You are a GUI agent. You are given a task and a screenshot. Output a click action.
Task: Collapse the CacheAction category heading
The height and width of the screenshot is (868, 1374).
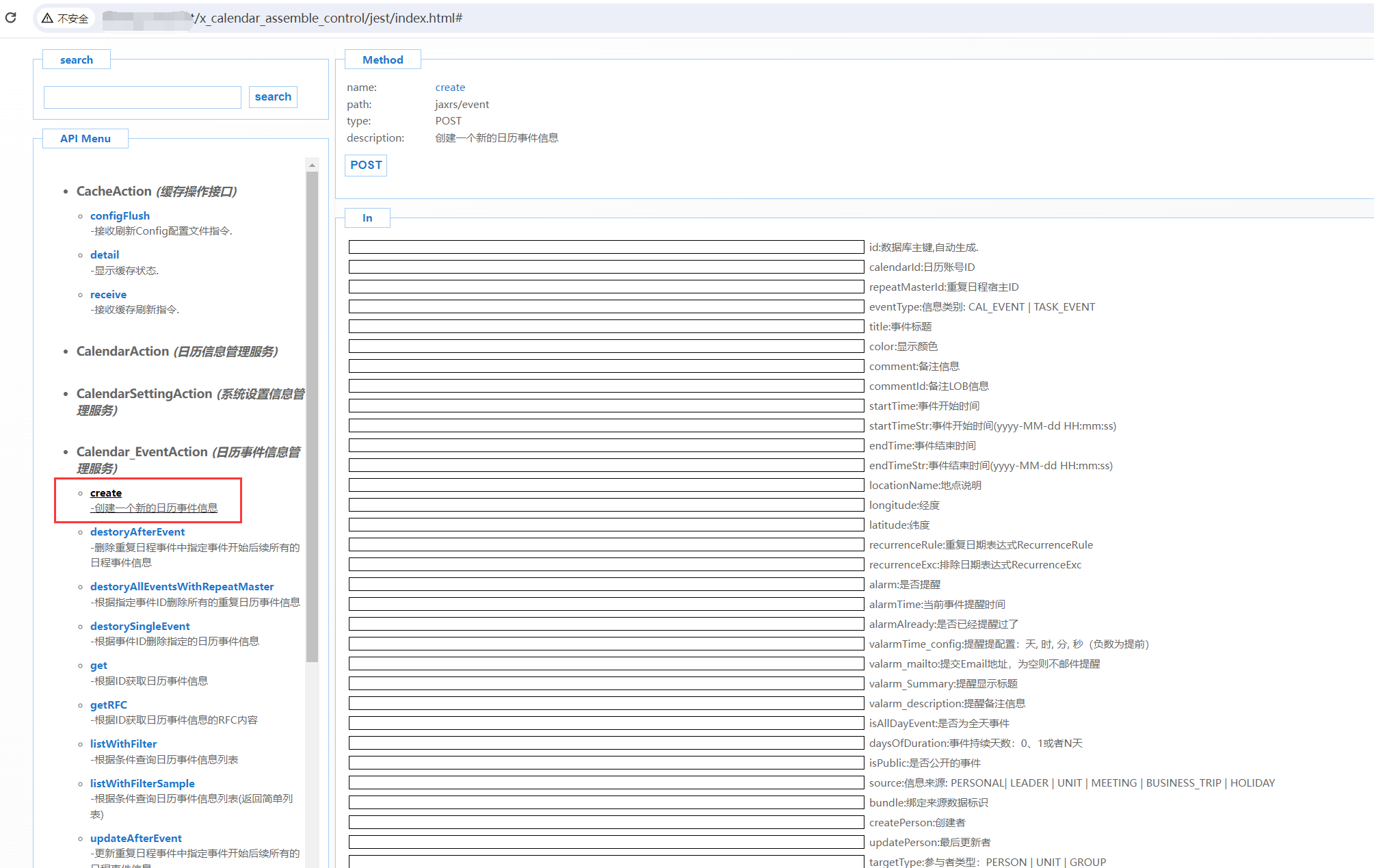coord(114,192)
